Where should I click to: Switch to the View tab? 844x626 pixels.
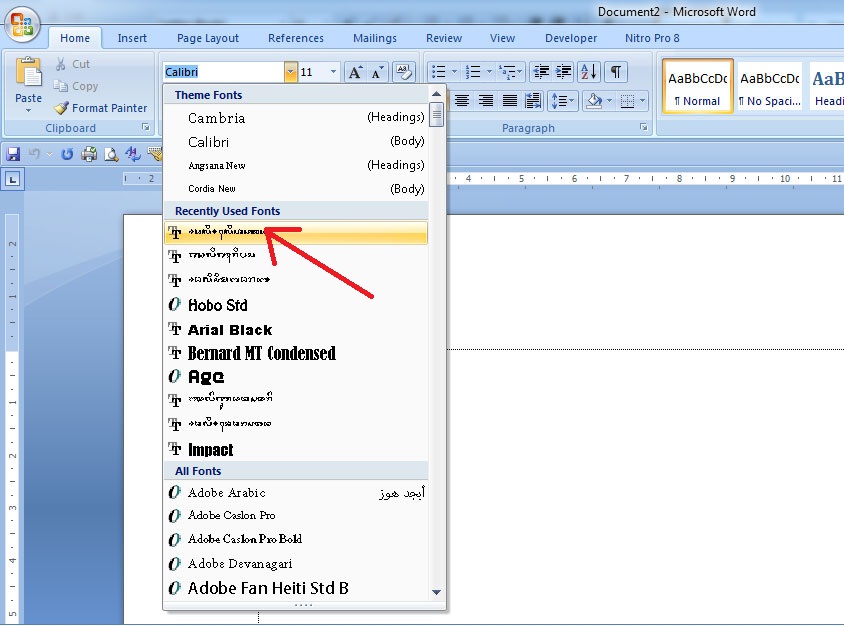coord(502,38)
